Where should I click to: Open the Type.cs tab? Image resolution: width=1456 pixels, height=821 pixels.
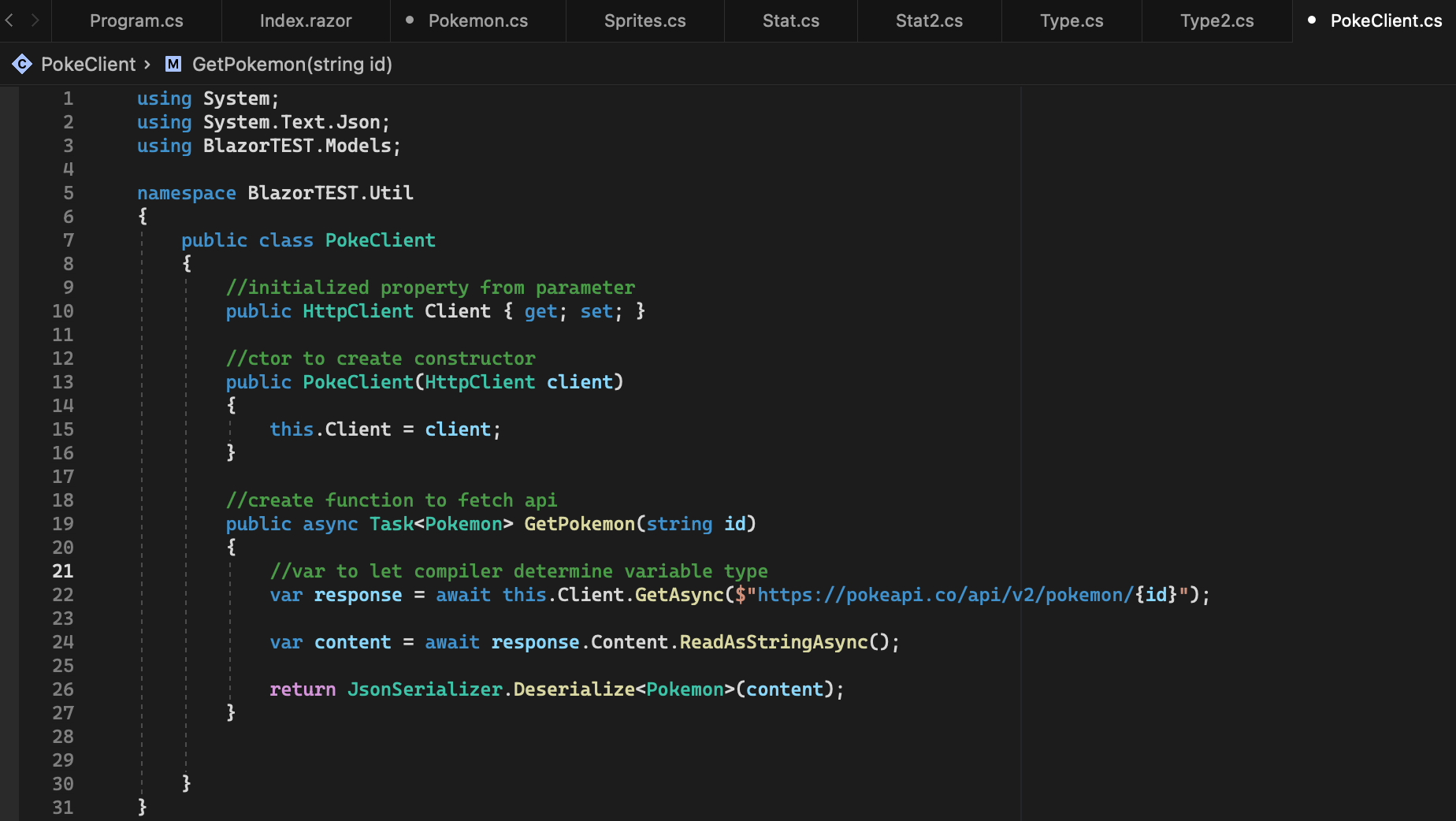click(x=1072, y=20)
